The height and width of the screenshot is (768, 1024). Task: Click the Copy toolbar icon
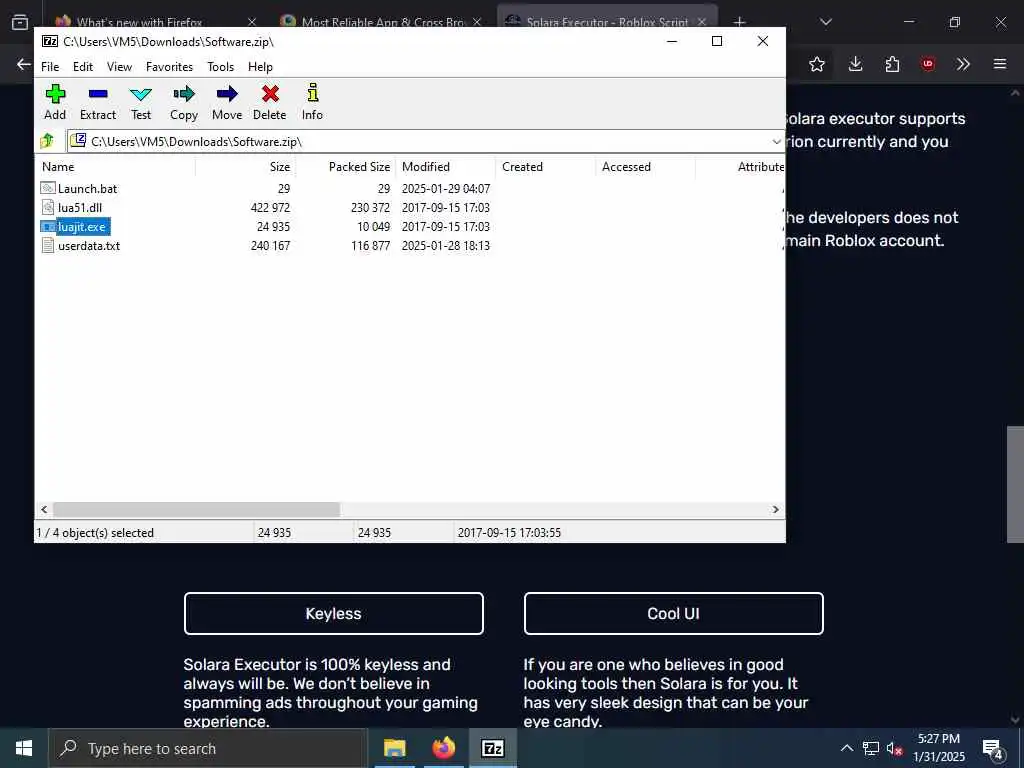coord(184,94)
